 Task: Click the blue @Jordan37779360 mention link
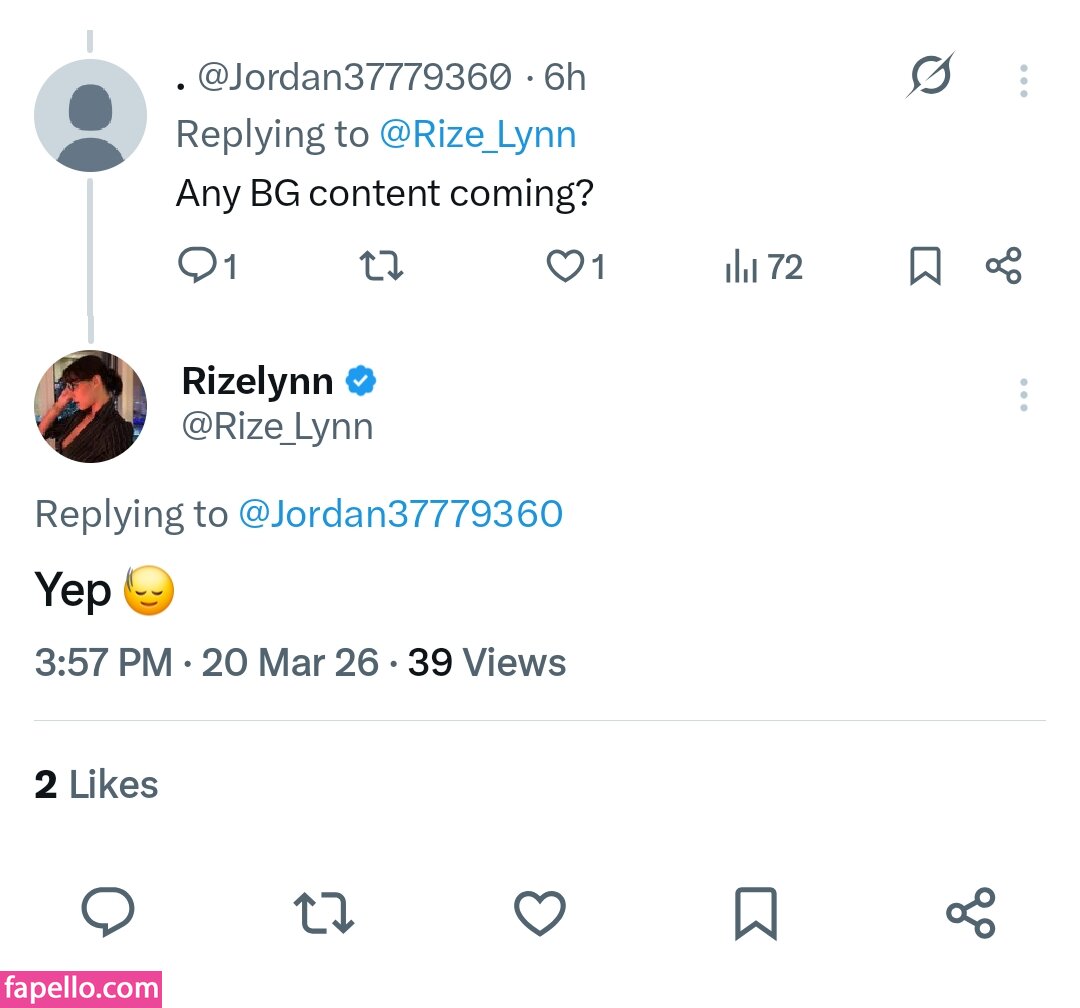click(x=400, y=514)
